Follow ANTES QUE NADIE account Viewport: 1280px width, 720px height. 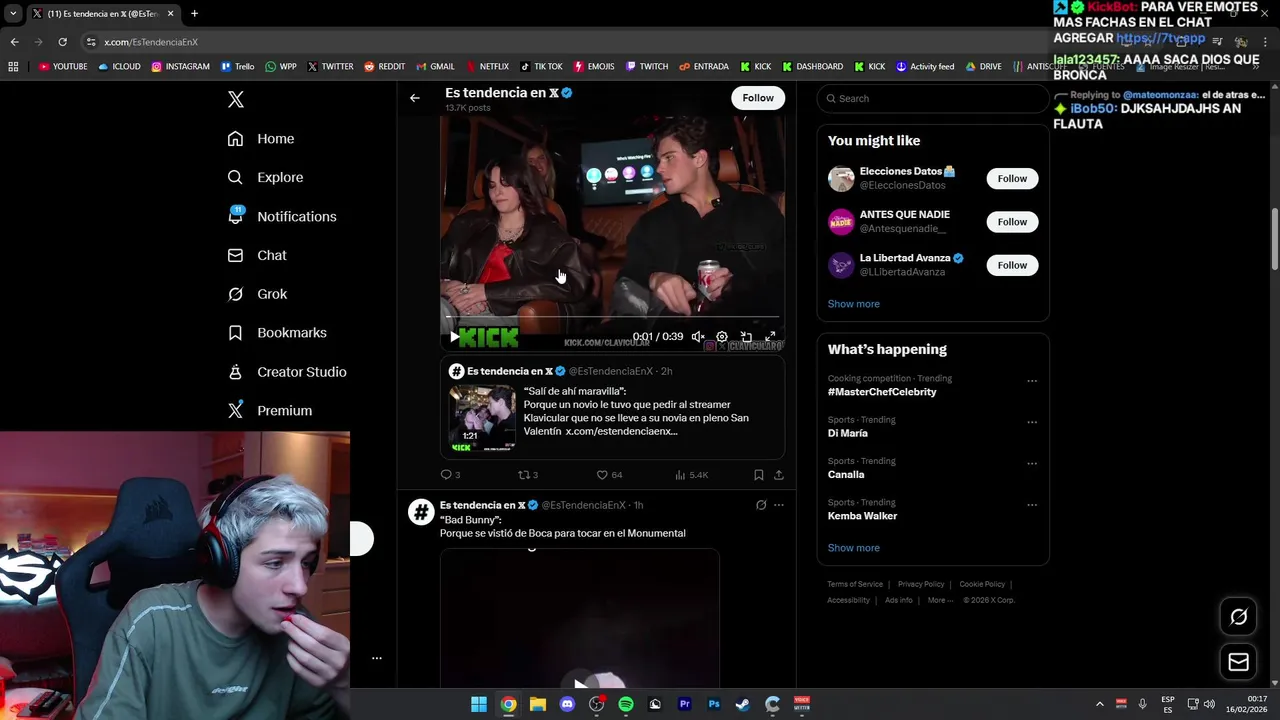point(1012,222)
